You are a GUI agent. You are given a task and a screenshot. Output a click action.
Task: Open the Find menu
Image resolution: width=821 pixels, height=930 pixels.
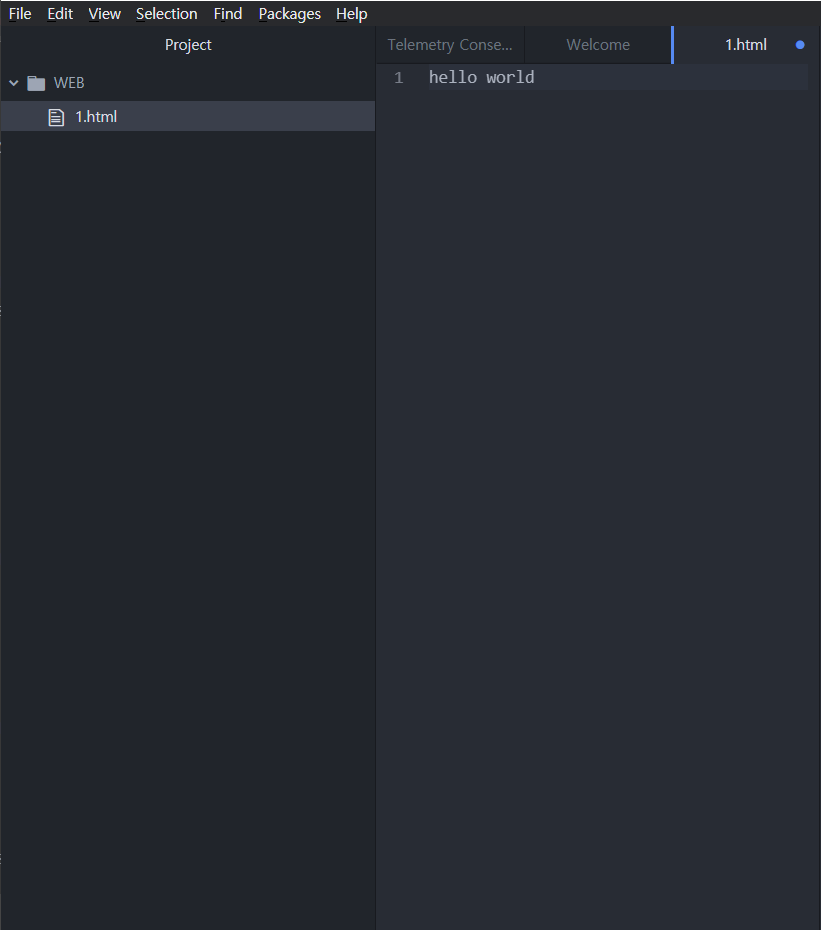(227, 13)
